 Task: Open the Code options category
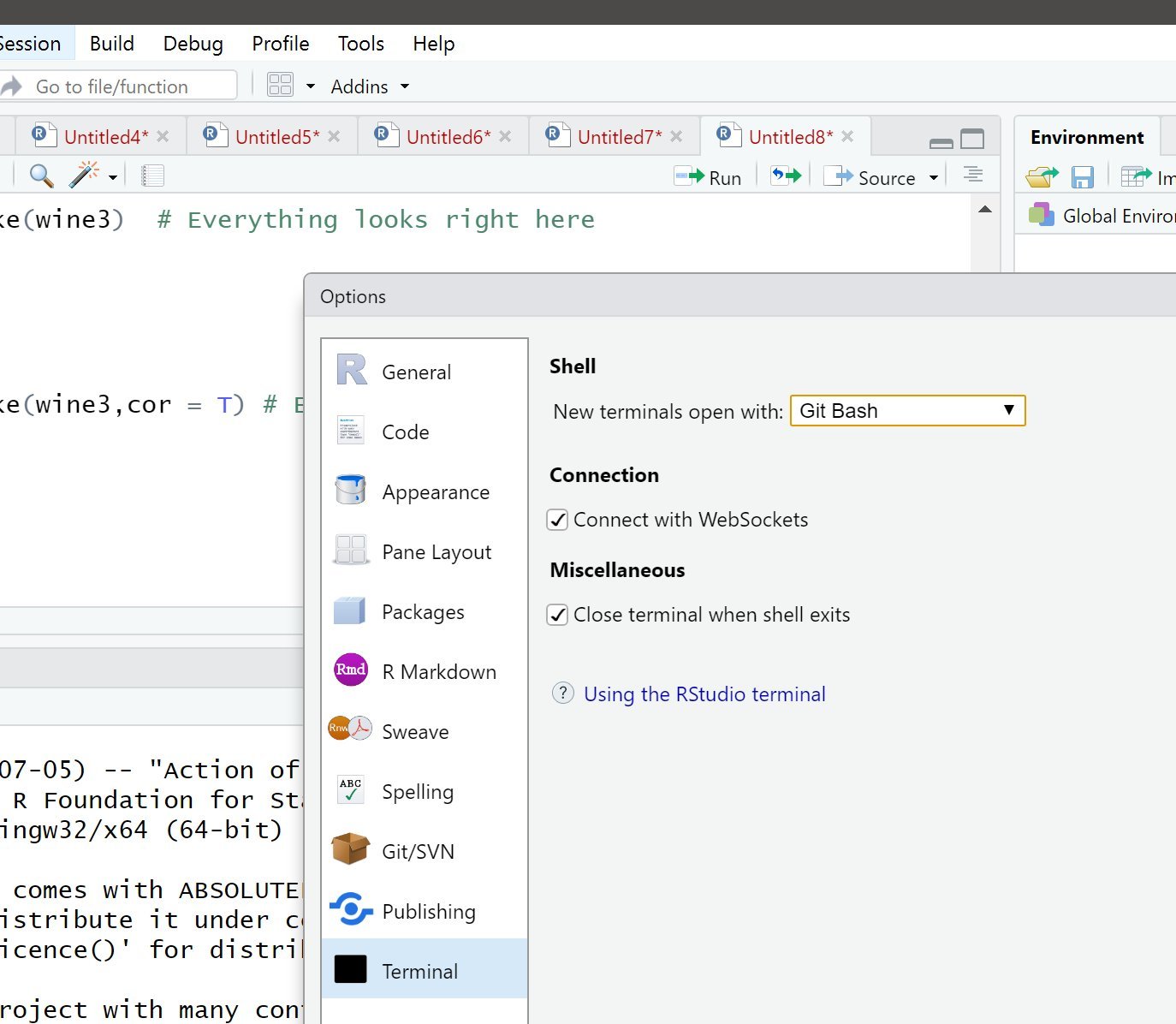coord(425,432)
